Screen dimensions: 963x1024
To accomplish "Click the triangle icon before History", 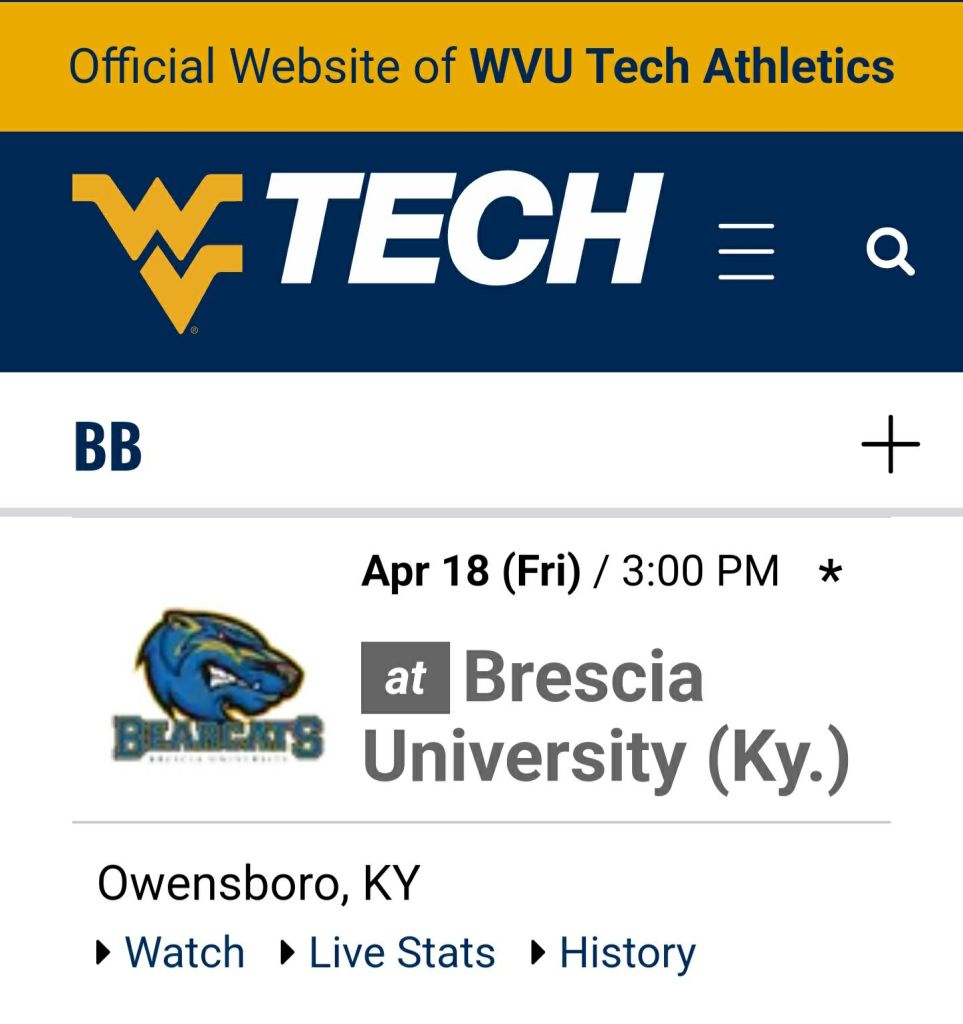I will click(x=539, y=953).
